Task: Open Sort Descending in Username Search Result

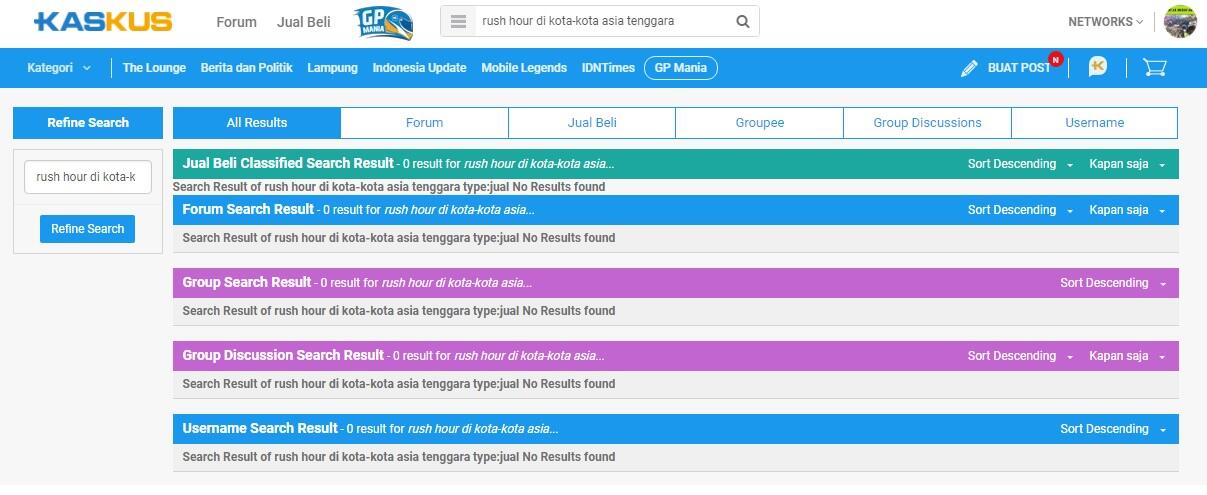Action: 1113,429
